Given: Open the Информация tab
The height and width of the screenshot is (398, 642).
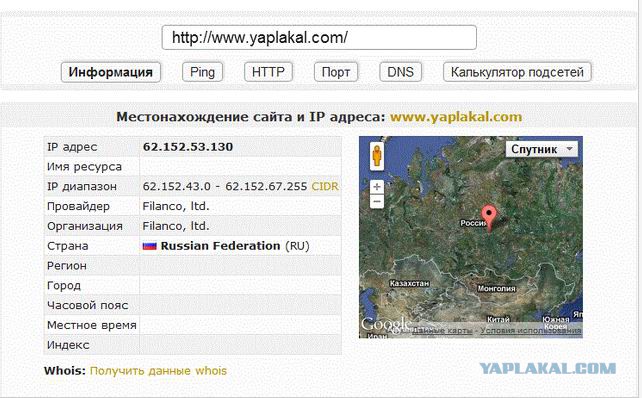Looking at the screenshot, I should (x=111, y=72).
